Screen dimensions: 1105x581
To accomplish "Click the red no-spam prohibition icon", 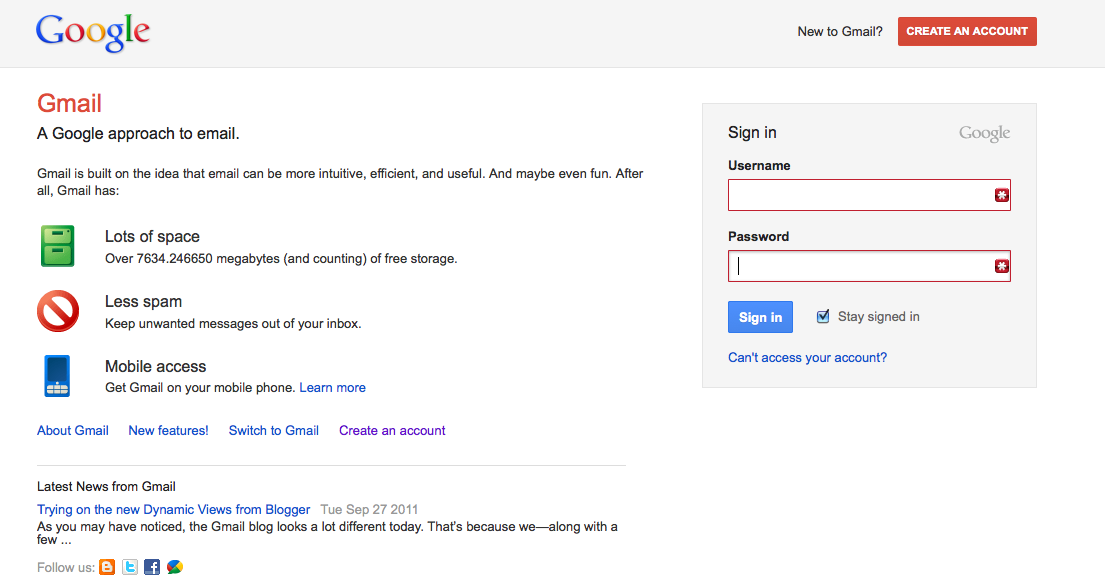I will point(58,311).
